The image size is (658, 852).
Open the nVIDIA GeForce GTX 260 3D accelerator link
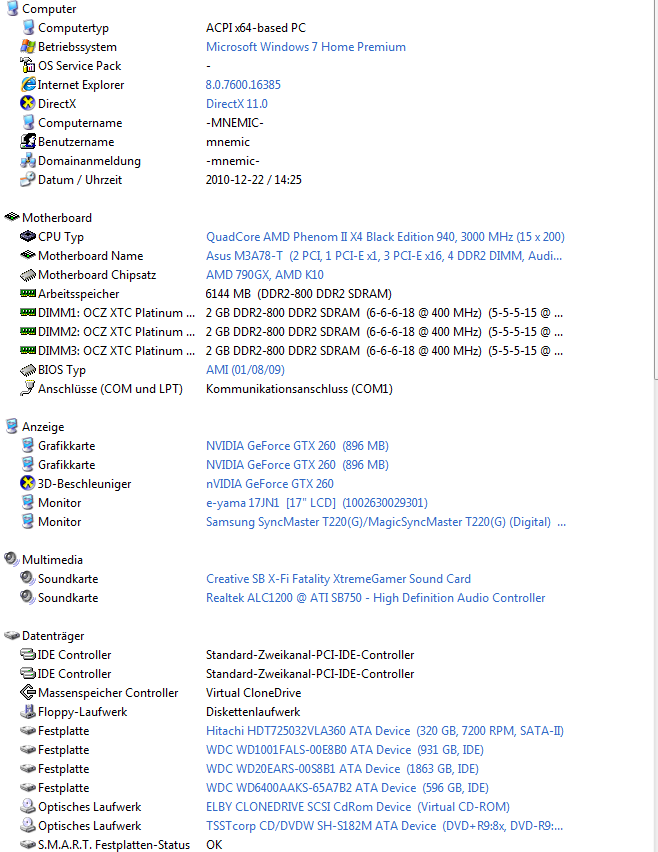point(270,484)
